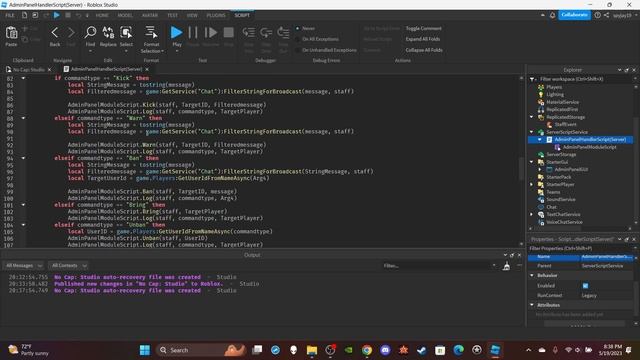Open the All Contexts dropdown
Viewport: 640px width, 360px height.
point(68,266)
